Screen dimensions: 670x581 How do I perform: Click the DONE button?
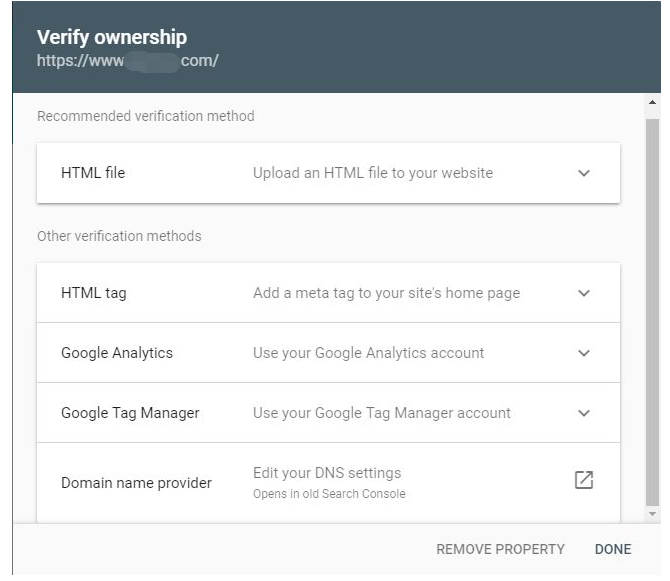click(613, 549)
